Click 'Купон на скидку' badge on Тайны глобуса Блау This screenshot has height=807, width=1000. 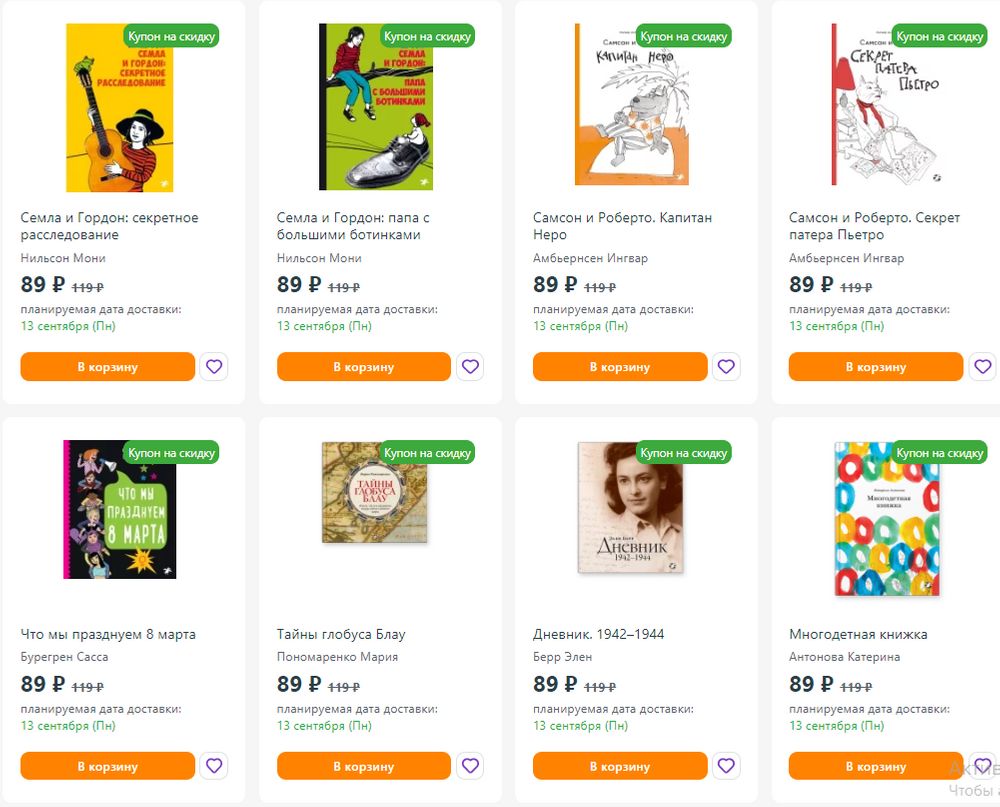(x=427, y=452)
